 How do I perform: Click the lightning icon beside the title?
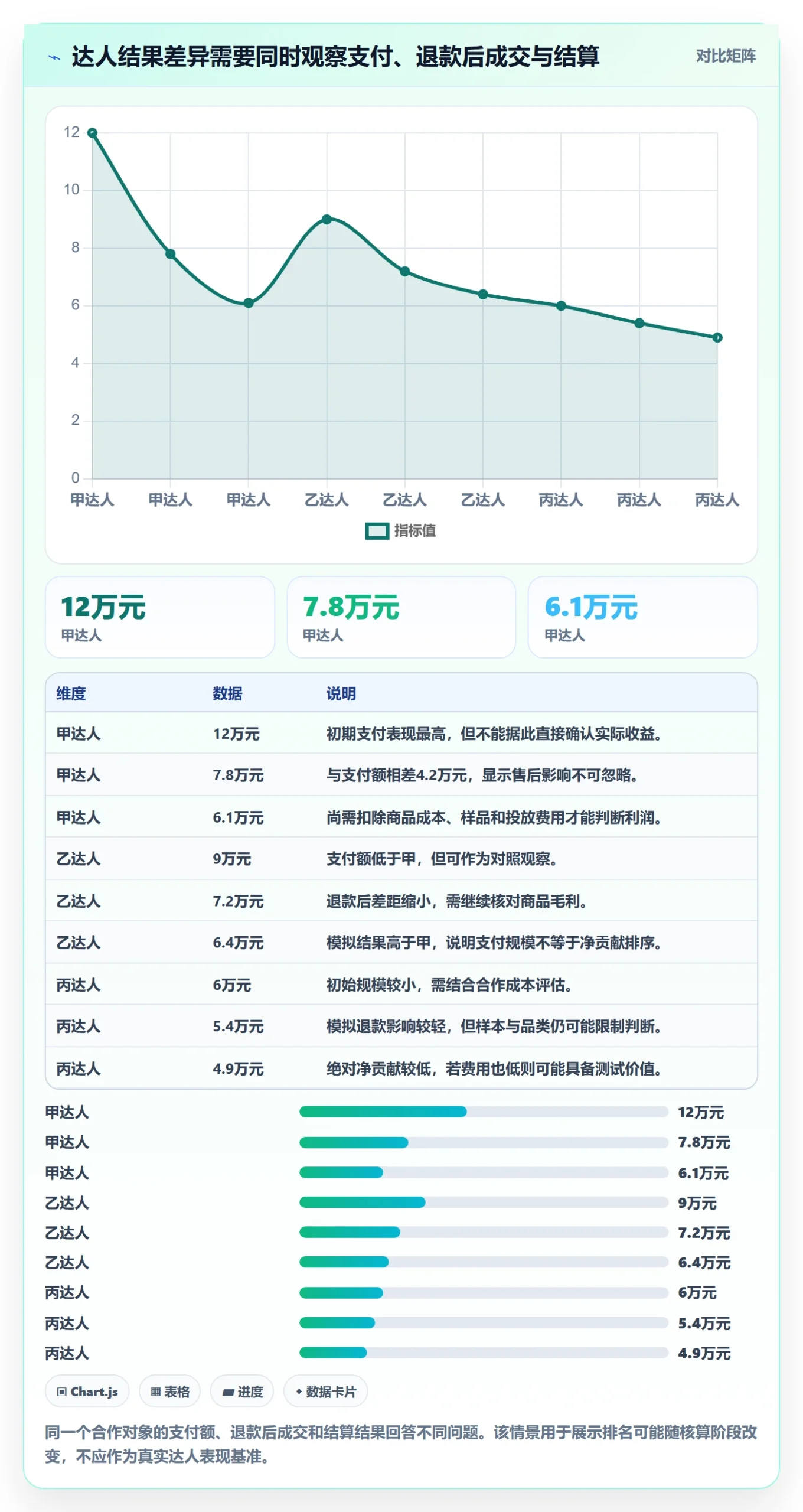coord(54,57)
